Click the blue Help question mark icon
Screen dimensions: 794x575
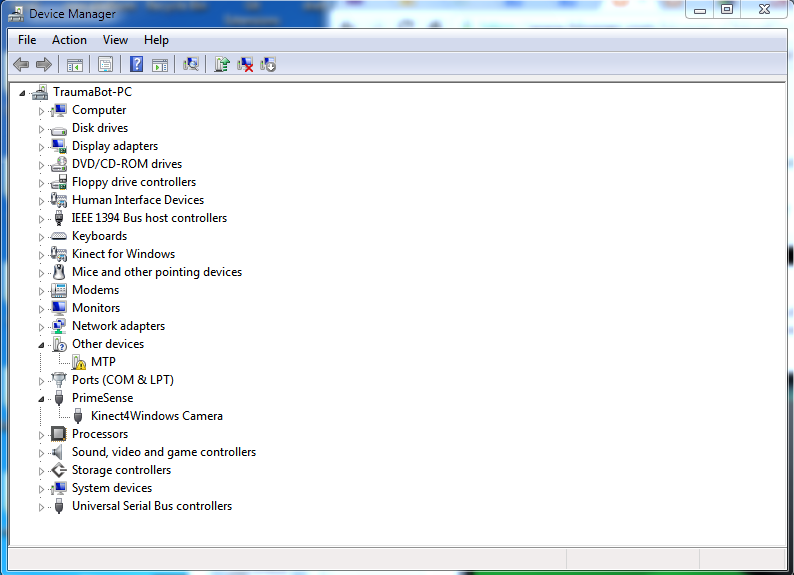point(136,64)
